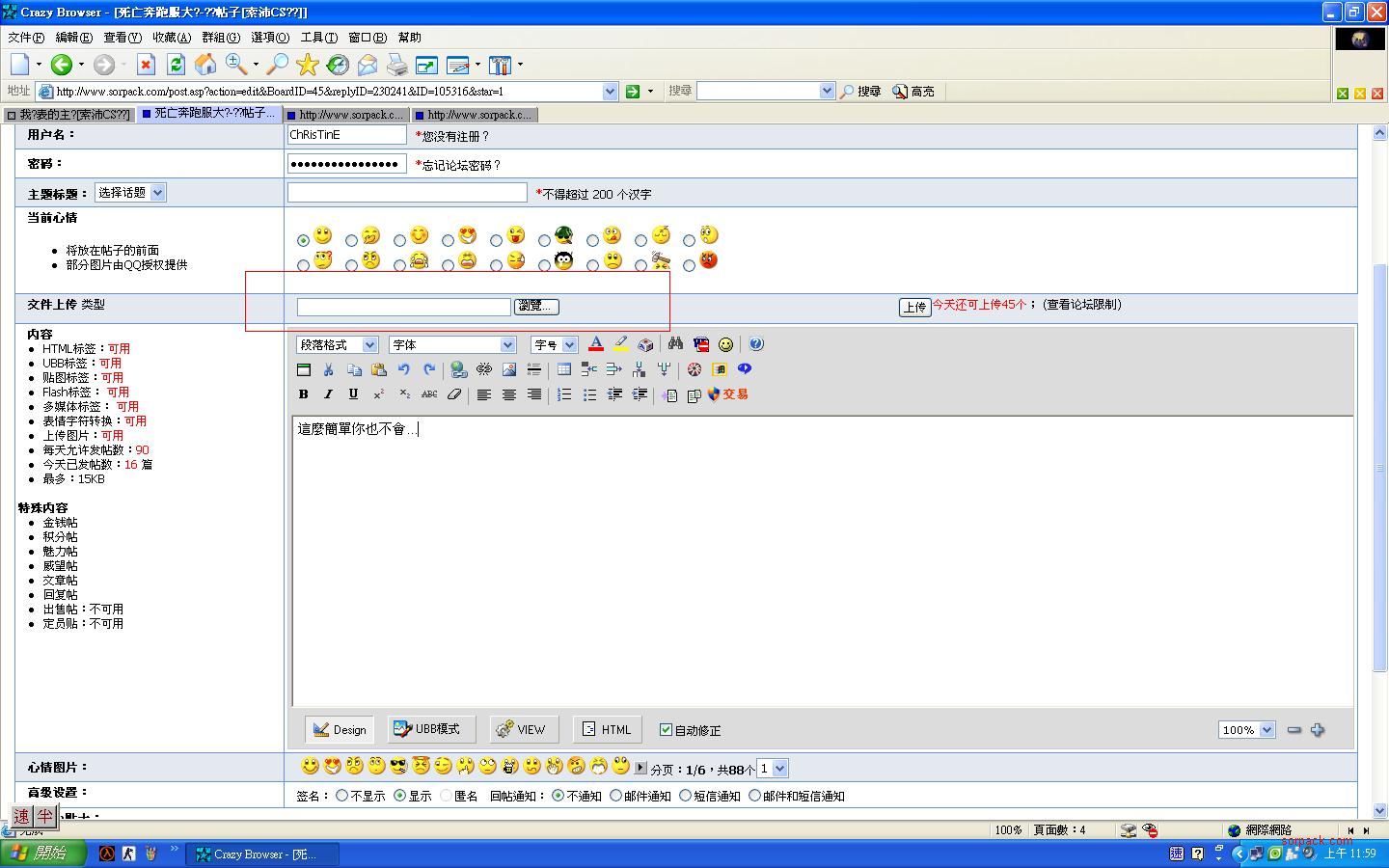Toggle the 自动修正 checkbox
The image size is (1389, 868).
tap(666, 730)
